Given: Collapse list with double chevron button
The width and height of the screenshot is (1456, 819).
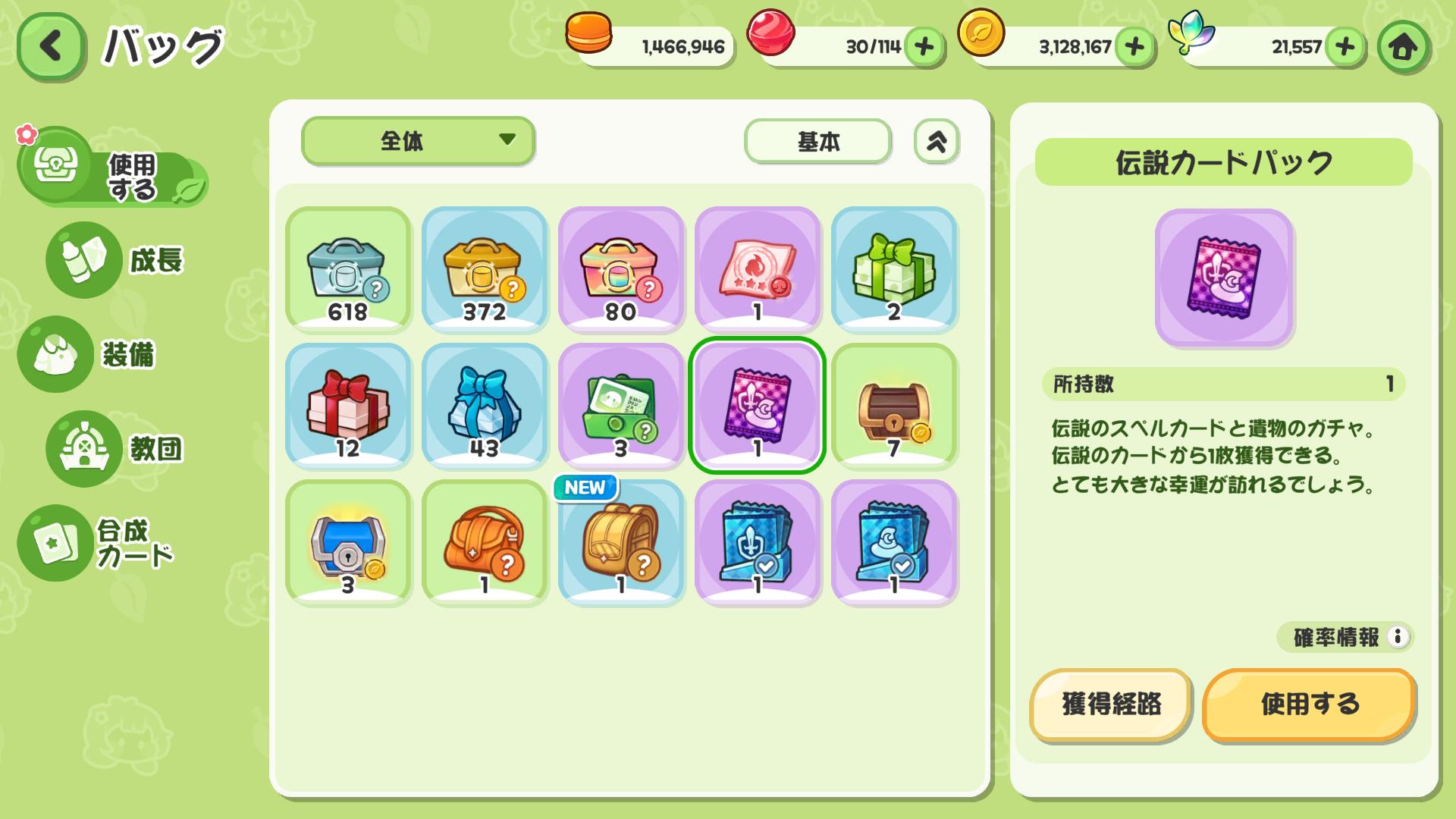Looking at the screenshot, I should [937, 141].
